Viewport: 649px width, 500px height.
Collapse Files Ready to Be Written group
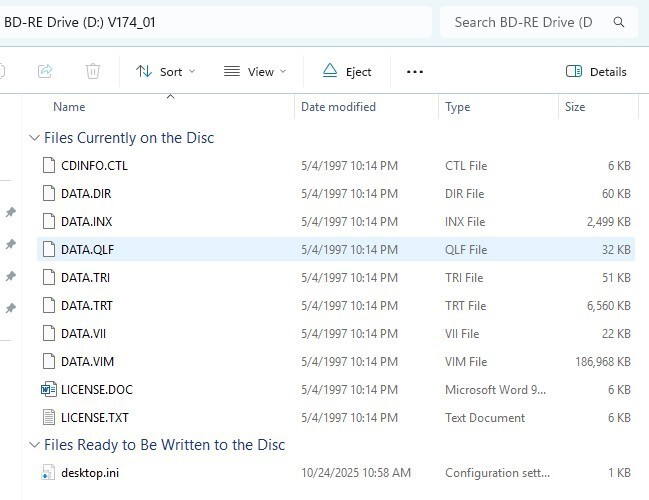(x=35, y=445)
